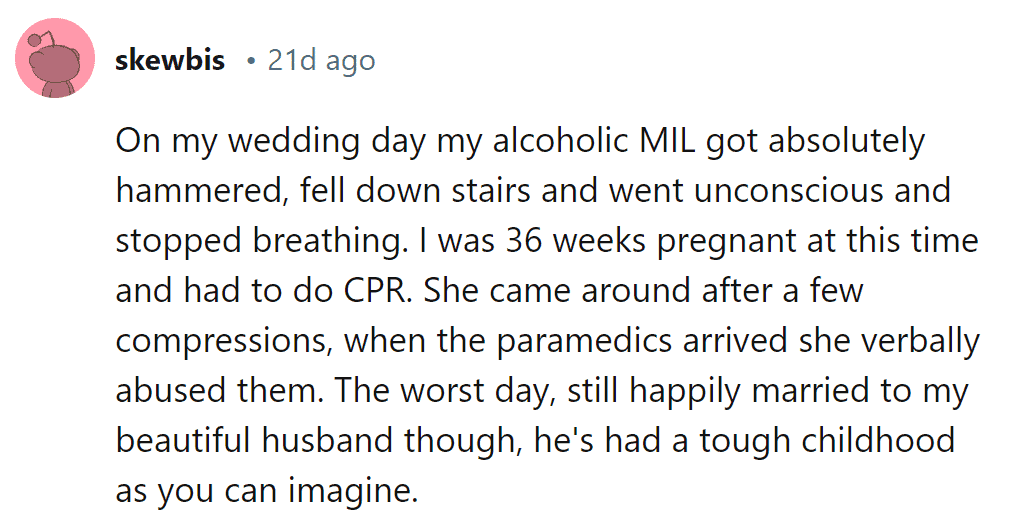Click the word paramedics in the comment
1020x520 pixels.
pyautogui.click(x=585, y=342)
